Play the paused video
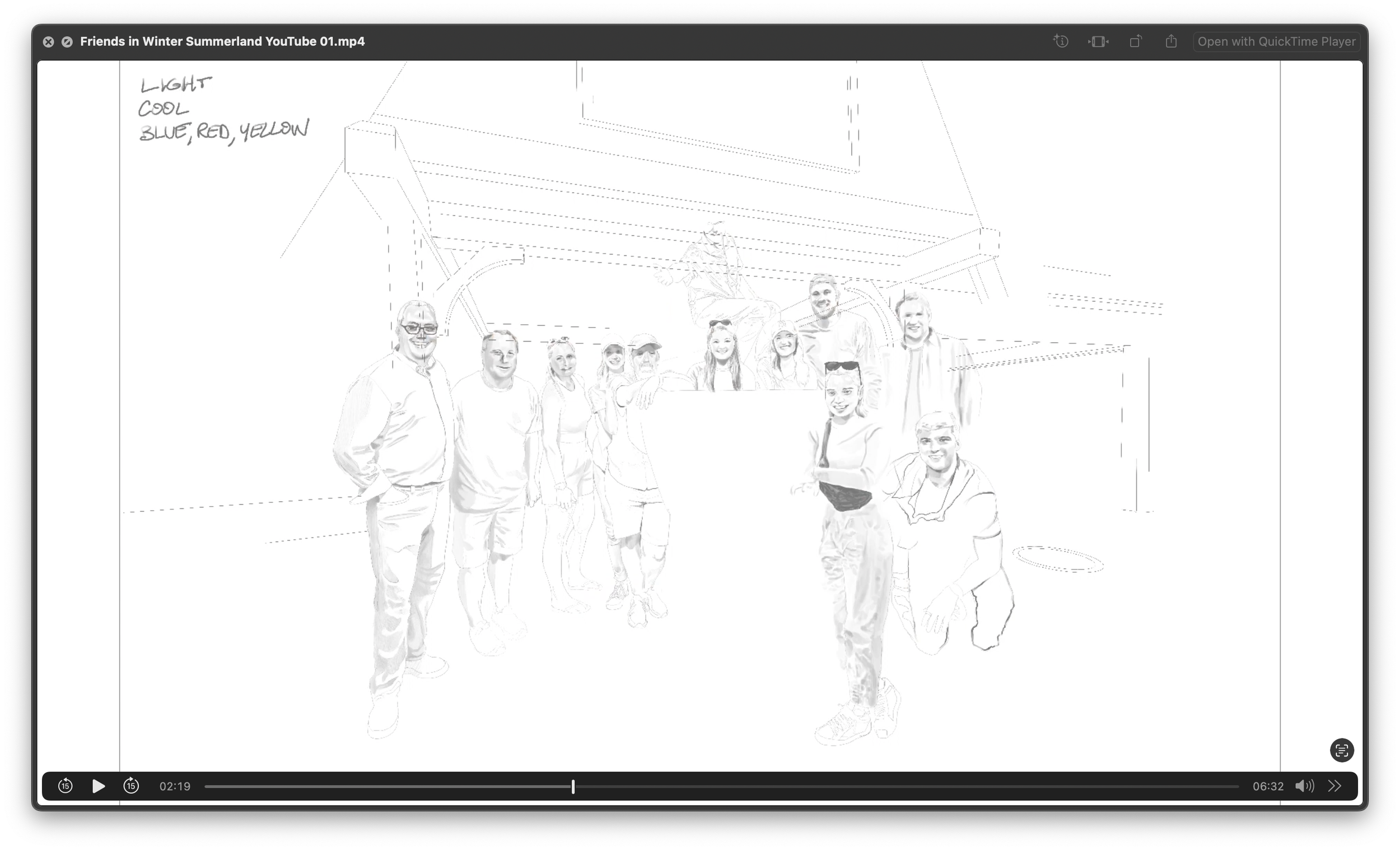The image size is (1400, 850). (99, 786)
